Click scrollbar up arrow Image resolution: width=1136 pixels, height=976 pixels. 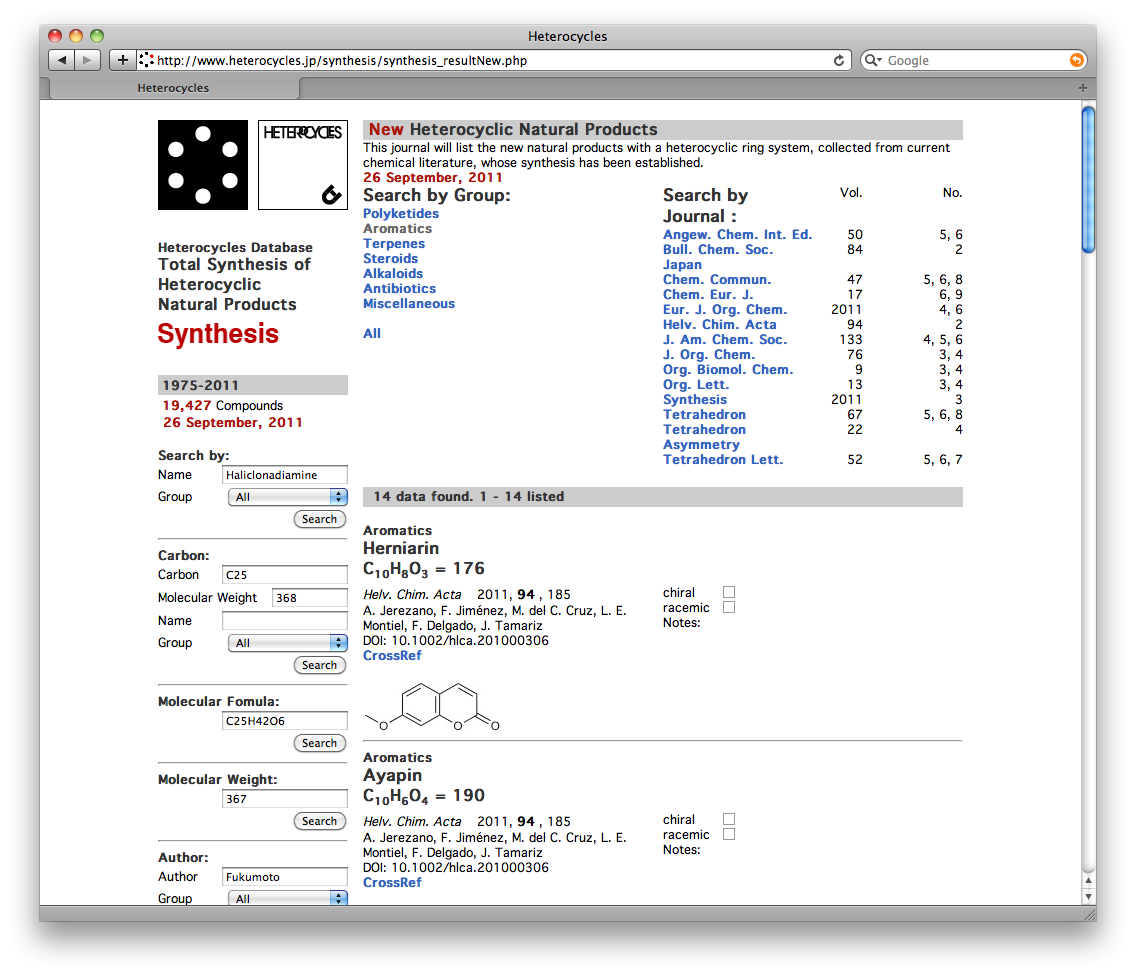[x=1088, y=880]
